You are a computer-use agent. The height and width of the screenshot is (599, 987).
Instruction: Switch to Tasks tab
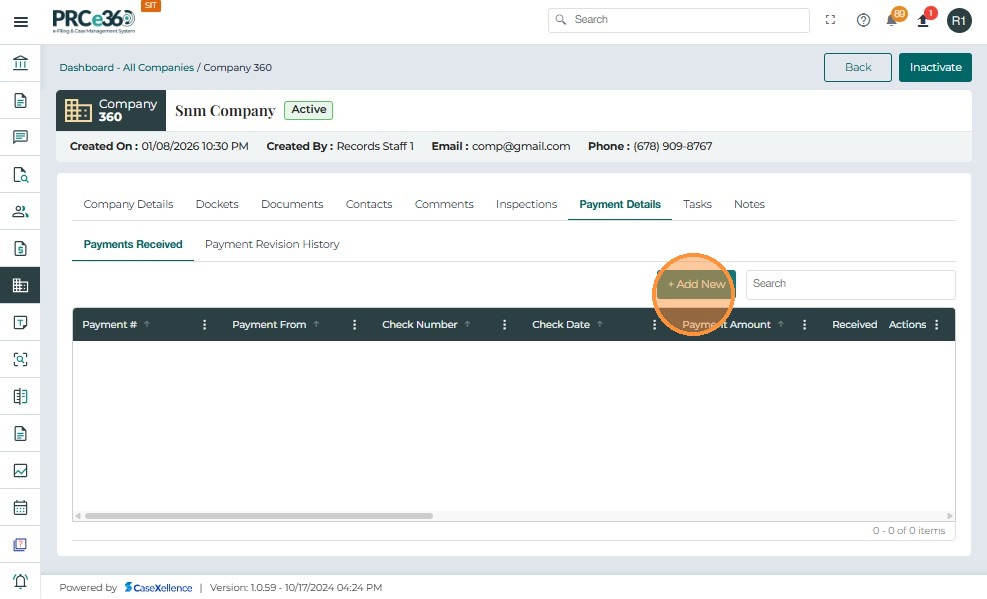[697, 204]
